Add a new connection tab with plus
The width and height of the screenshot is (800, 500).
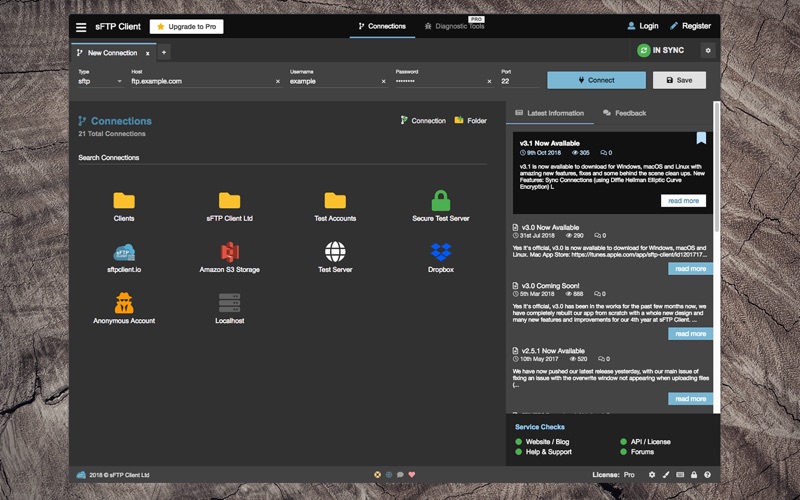(x=164, y=52)
